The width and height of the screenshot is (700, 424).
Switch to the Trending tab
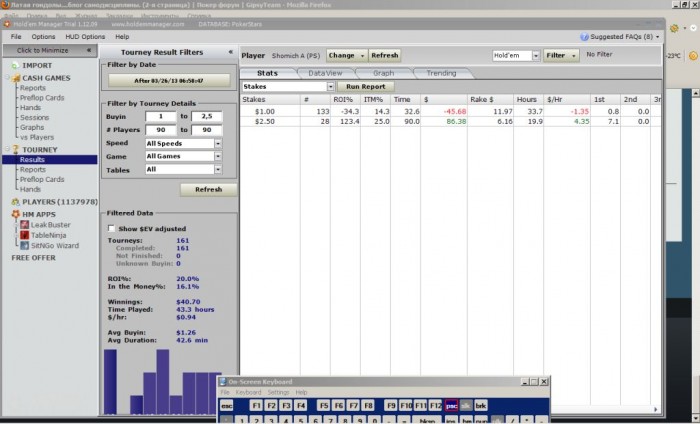(x=441, y=73)
